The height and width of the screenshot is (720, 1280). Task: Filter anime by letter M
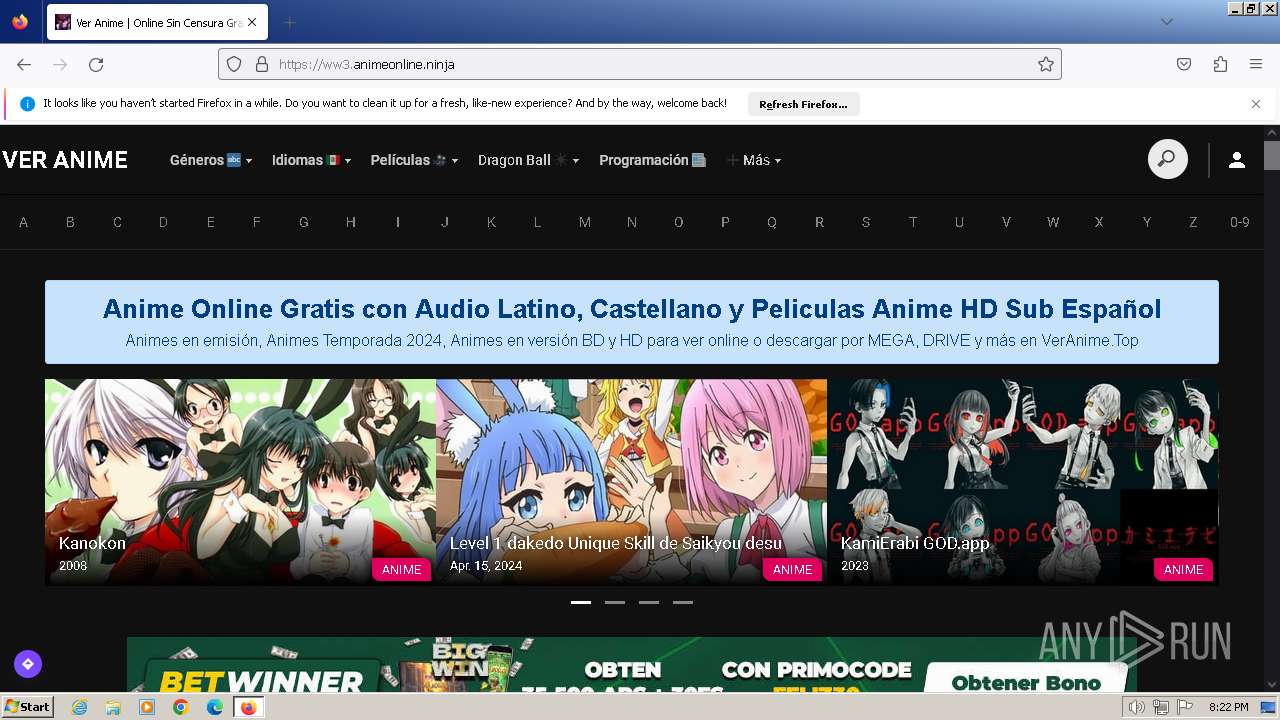(x=585, y=222)
